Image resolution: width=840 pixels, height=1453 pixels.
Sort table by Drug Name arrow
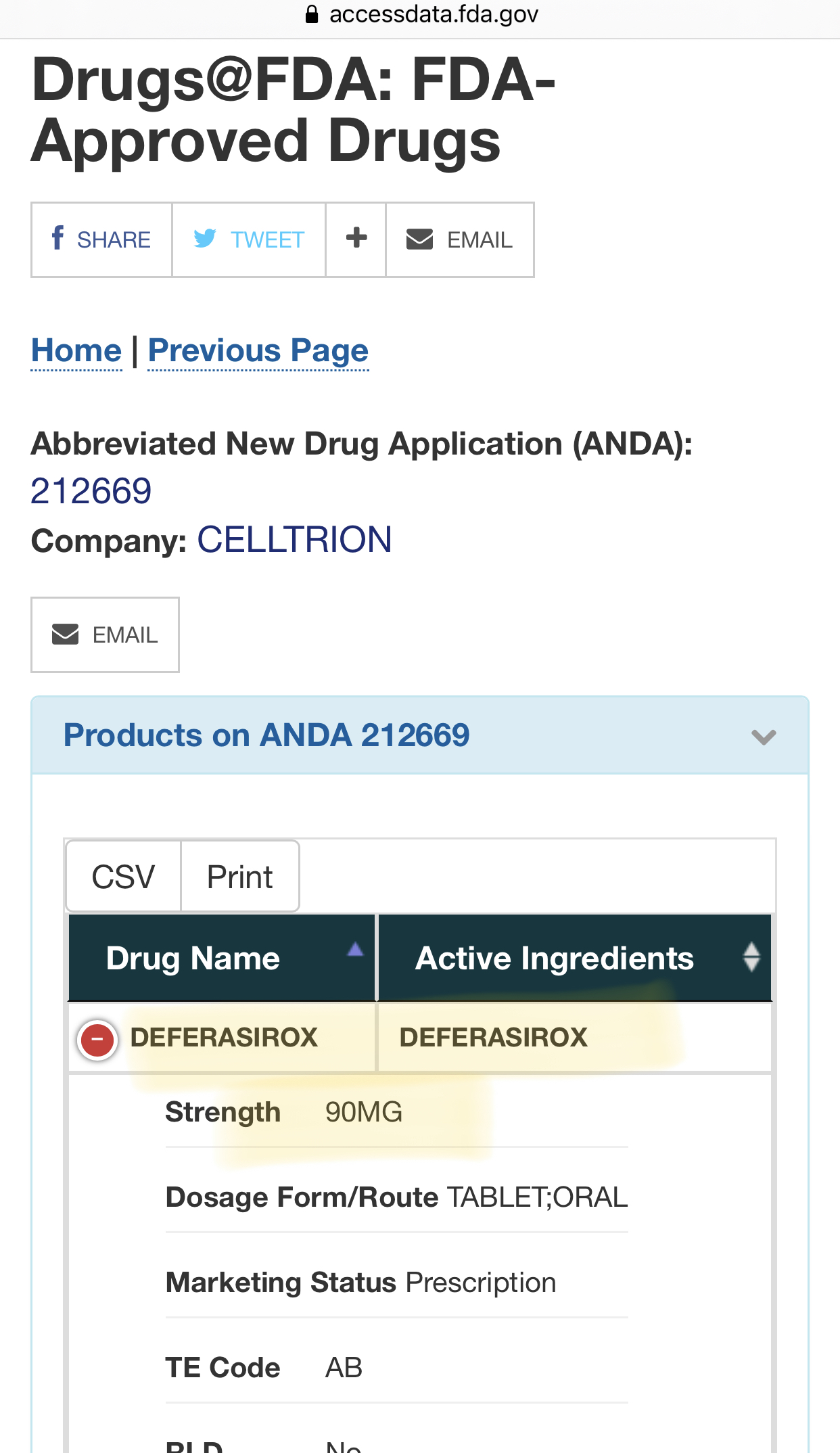click(x=355, y=950)
